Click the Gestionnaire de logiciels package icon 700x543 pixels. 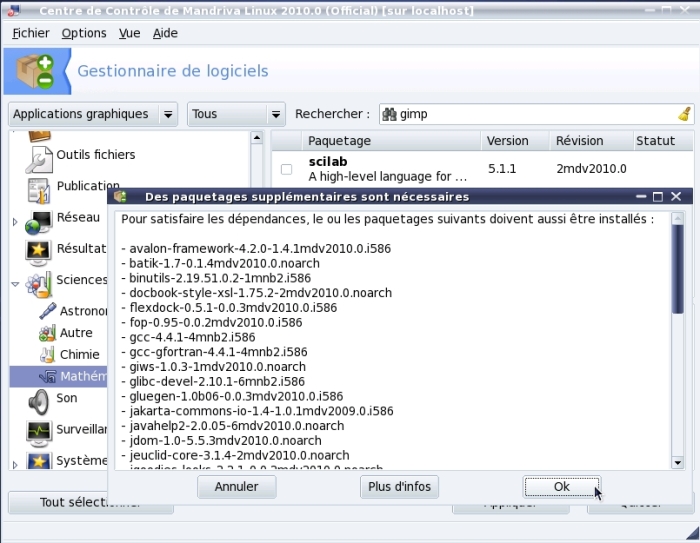pos(34,71)
